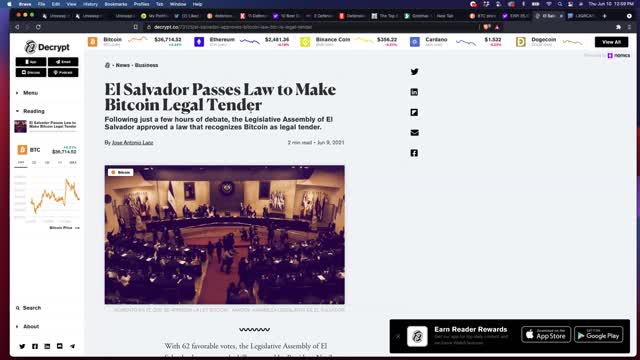
Task: Click the View All coins button
Action: [611, 42]
